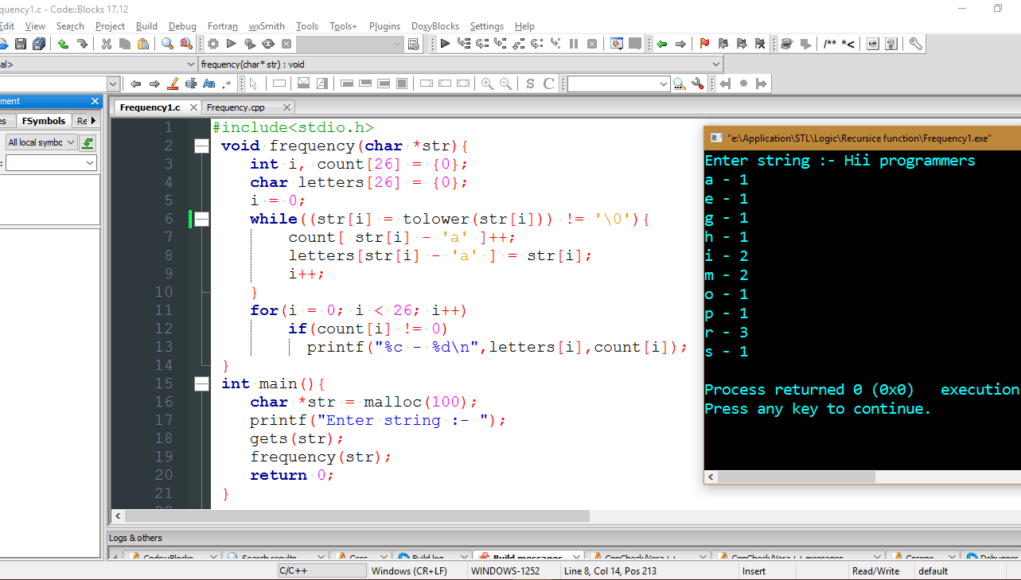The height and width of the screenshot is (580, 1021).
Task: Click the Cut scissors icon
Action: point(106,44)
